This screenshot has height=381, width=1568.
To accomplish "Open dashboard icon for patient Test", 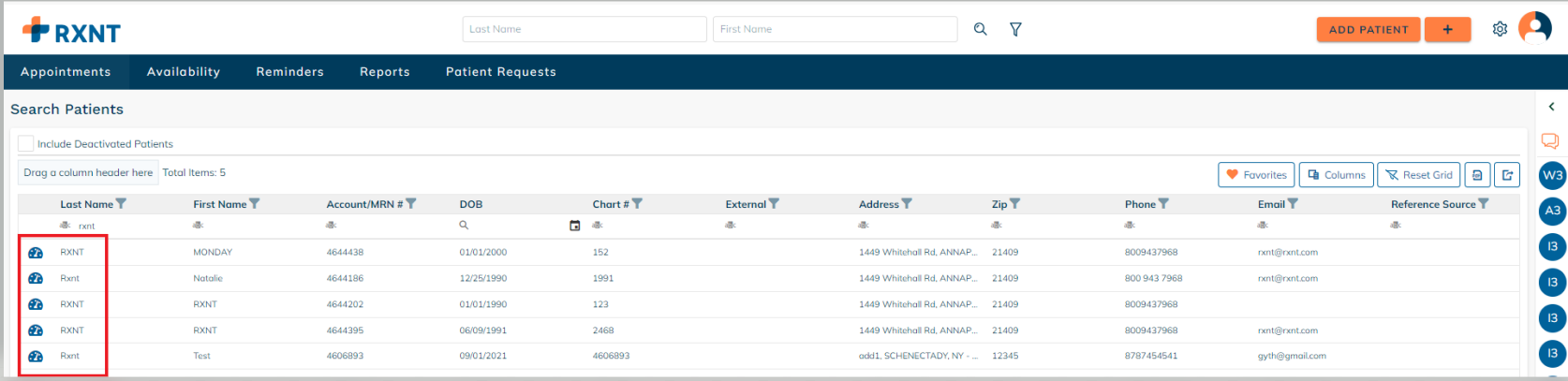I will pyautogui.click(x=36, y=356).
